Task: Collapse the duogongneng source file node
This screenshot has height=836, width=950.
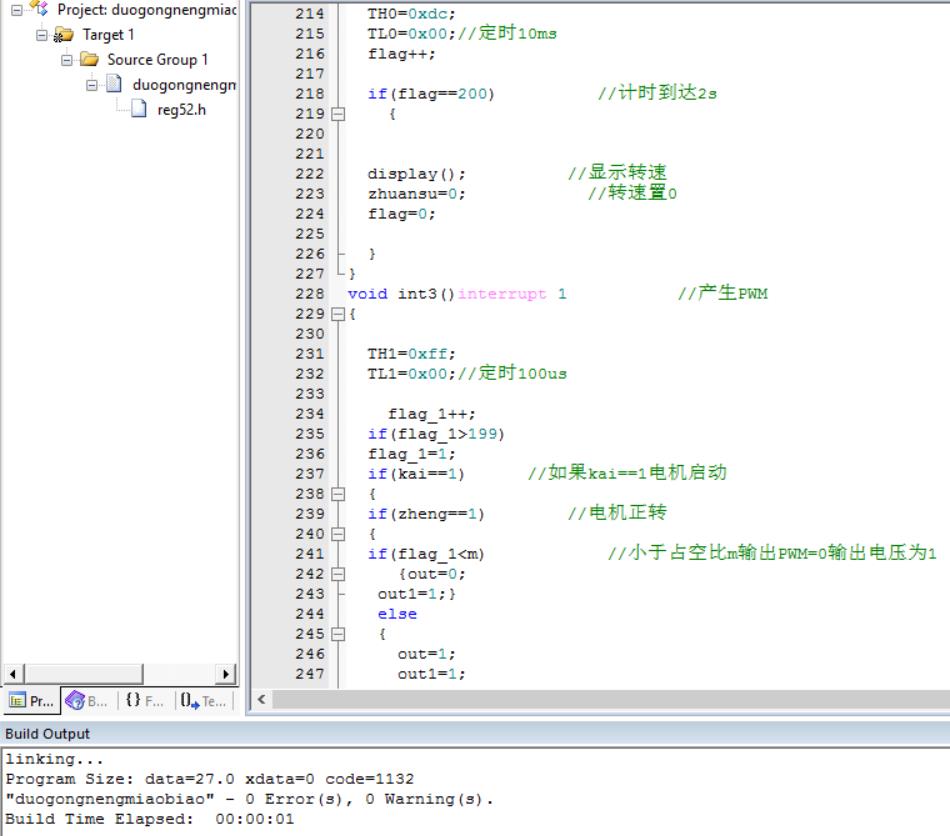Action: pyautogui.click(x=91, y=85)
